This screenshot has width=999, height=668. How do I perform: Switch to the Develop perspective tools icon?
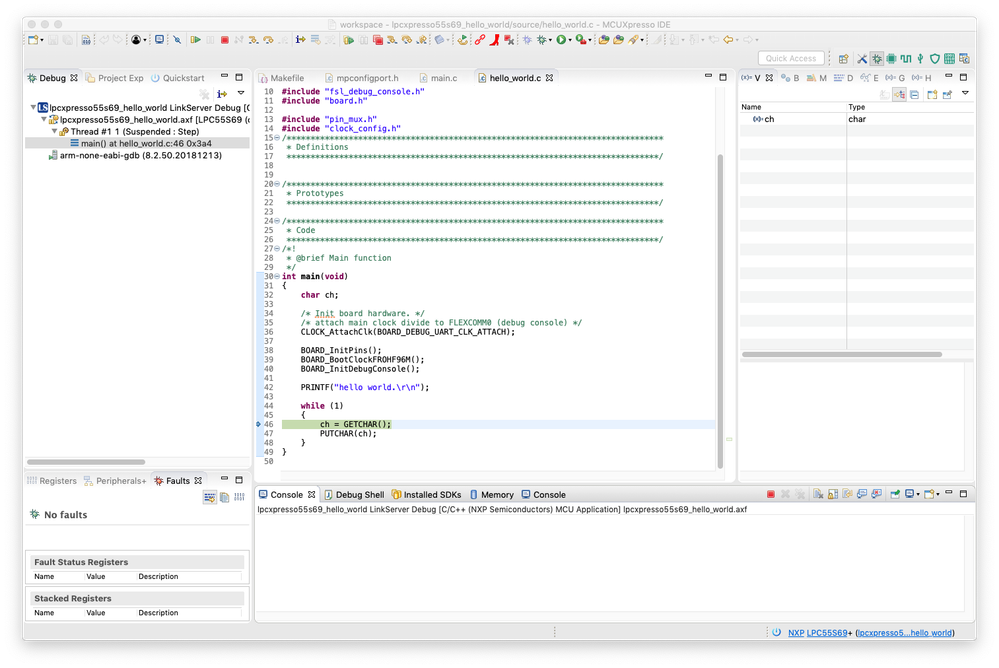(x=862, y=59)
